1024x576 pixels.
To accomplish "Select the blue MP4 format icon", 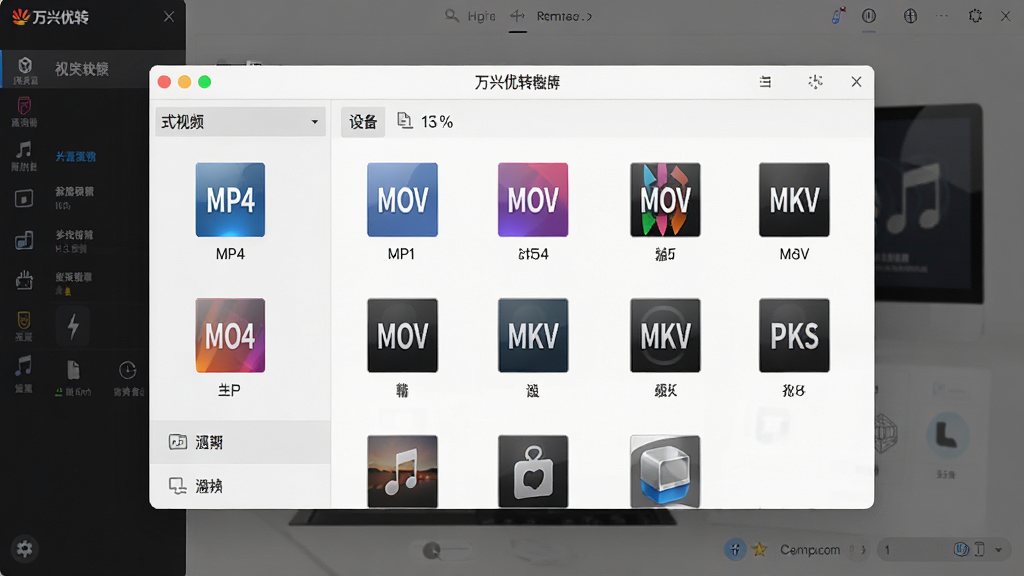I will pos(230,199).
